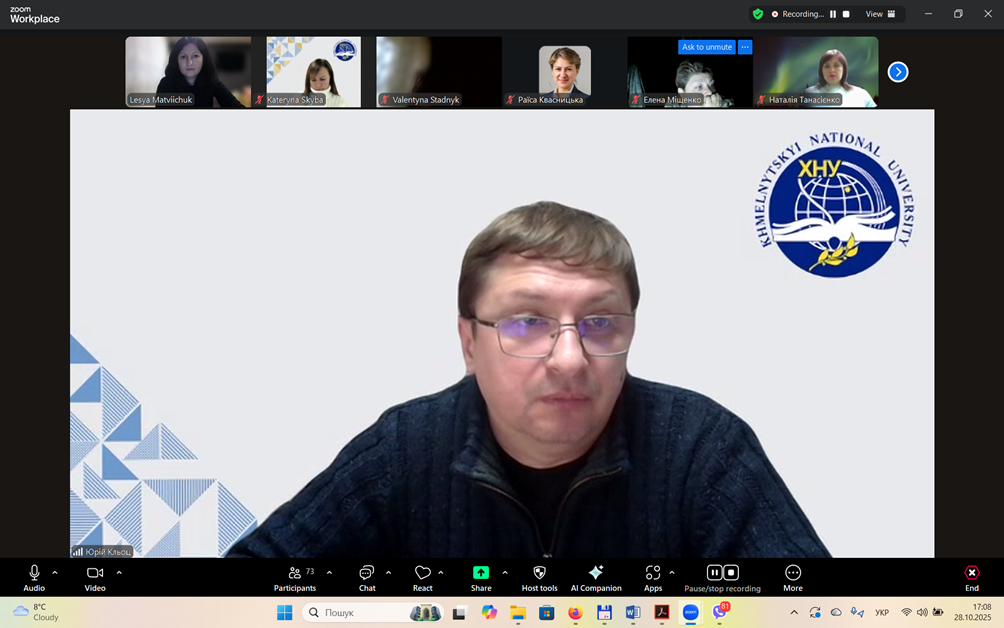Image resolution: width=1004 pixels, height=628 pixels.
Task: Toggle the Audio microphone mute
Action: tap(34, 573)
